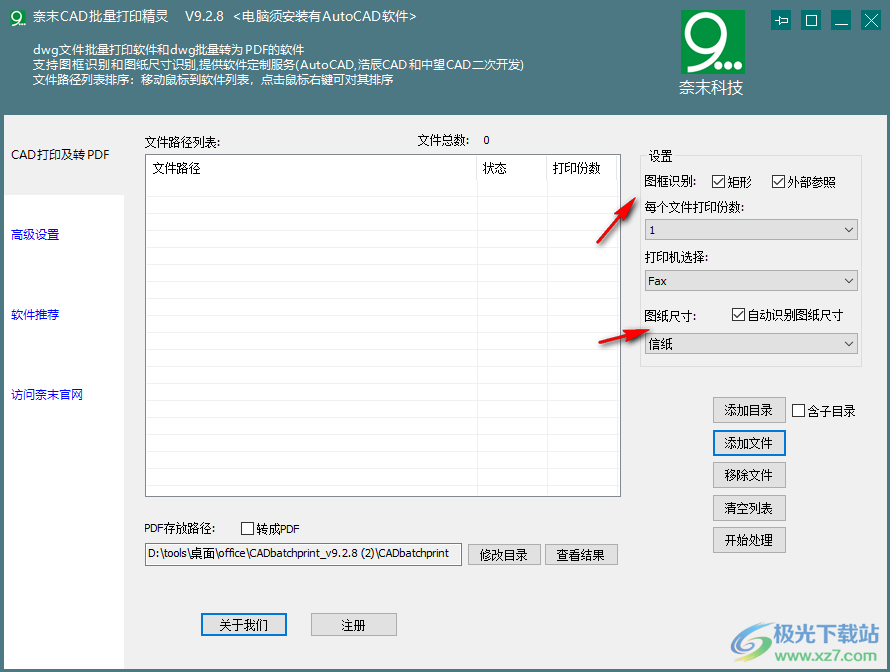Screen dimensions: 890x672
Task: Click the 修改目录 button
Action: coord(504,555)
